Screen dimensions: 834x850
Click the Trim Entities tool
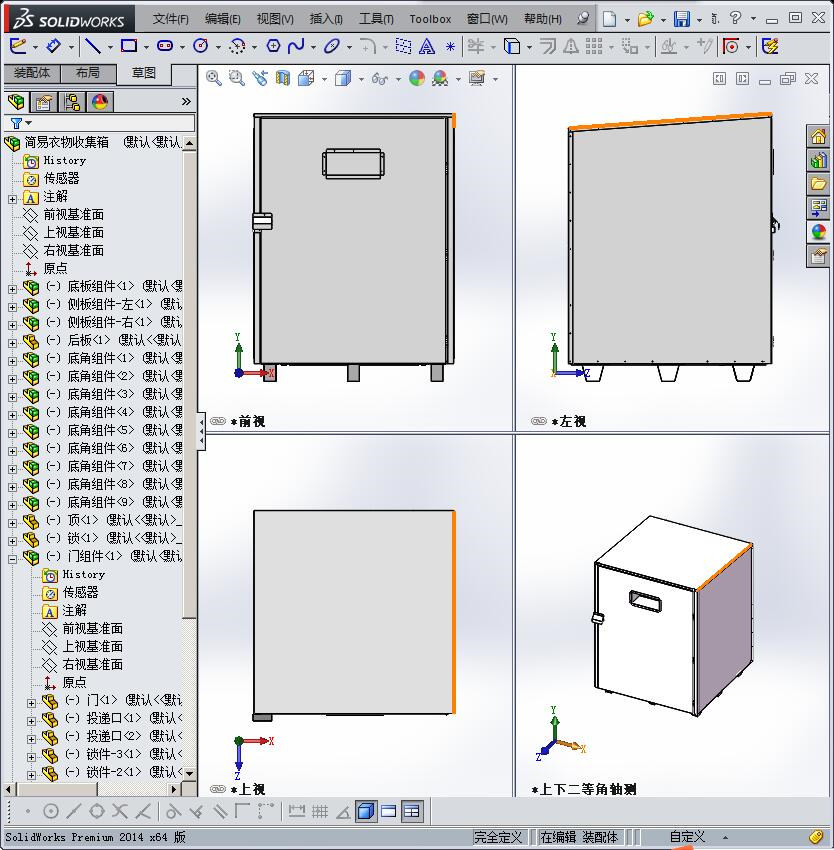pyautogui.click(x=476, y=47)
